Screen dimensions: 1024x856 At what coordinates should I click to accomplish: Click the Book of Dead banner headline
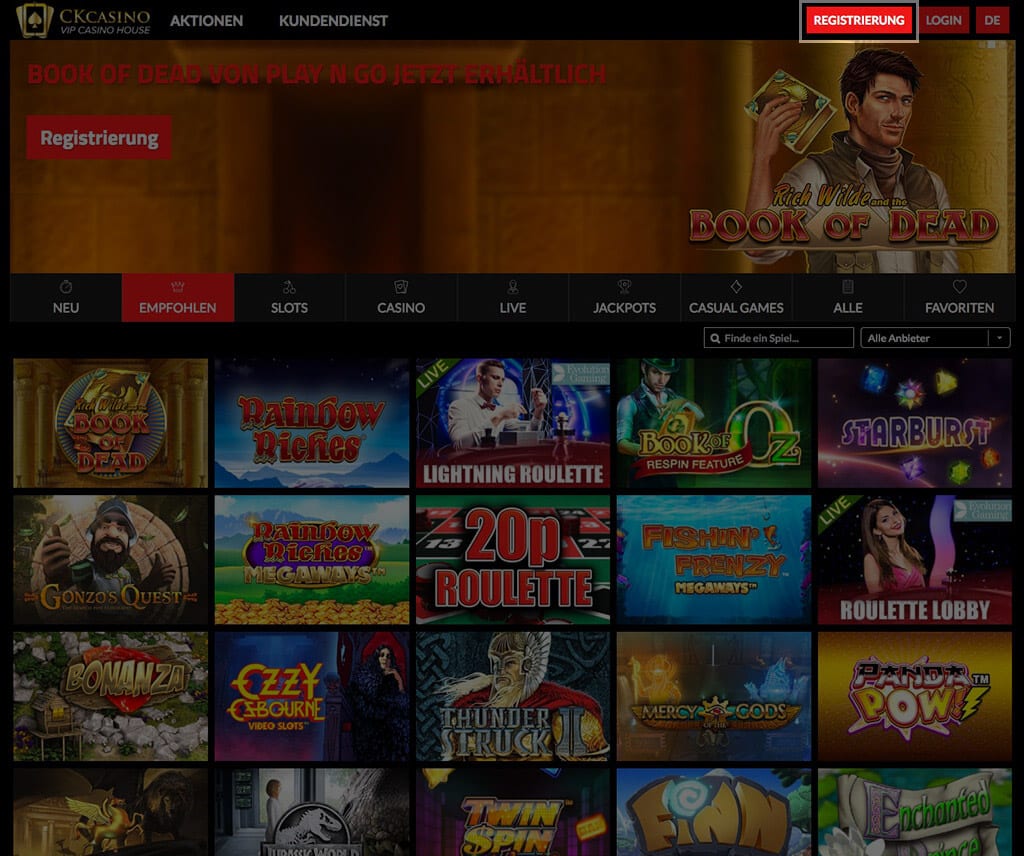[317, 74]
